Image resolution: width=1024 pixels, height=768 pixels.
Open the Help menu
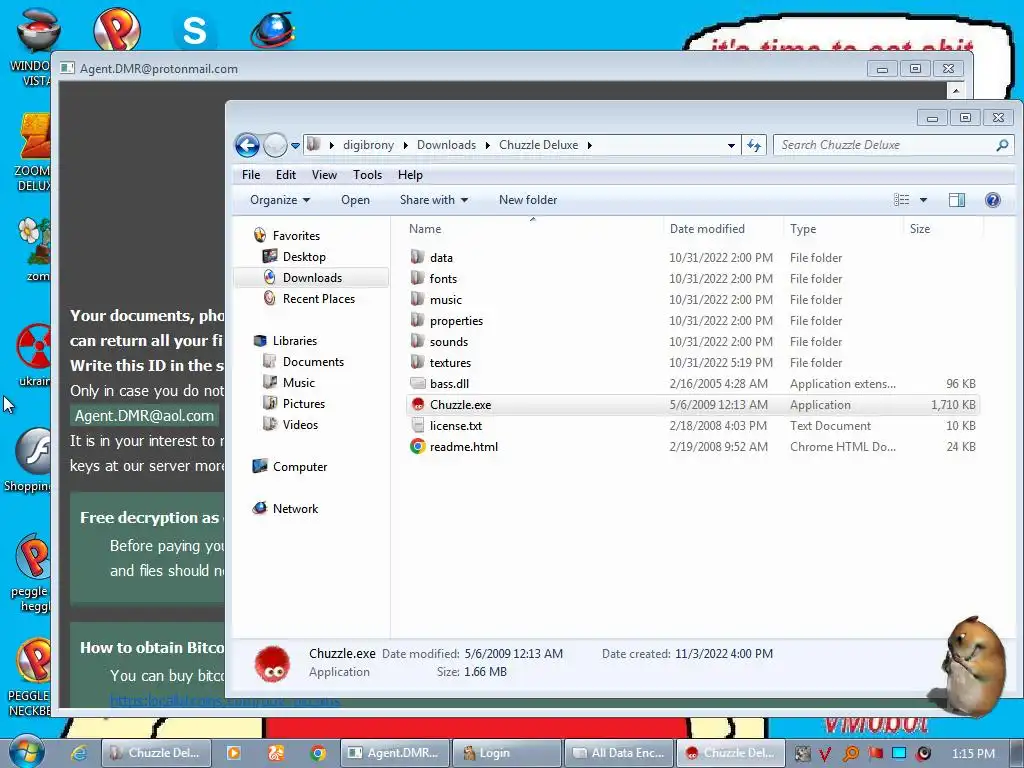pos(410,175)
